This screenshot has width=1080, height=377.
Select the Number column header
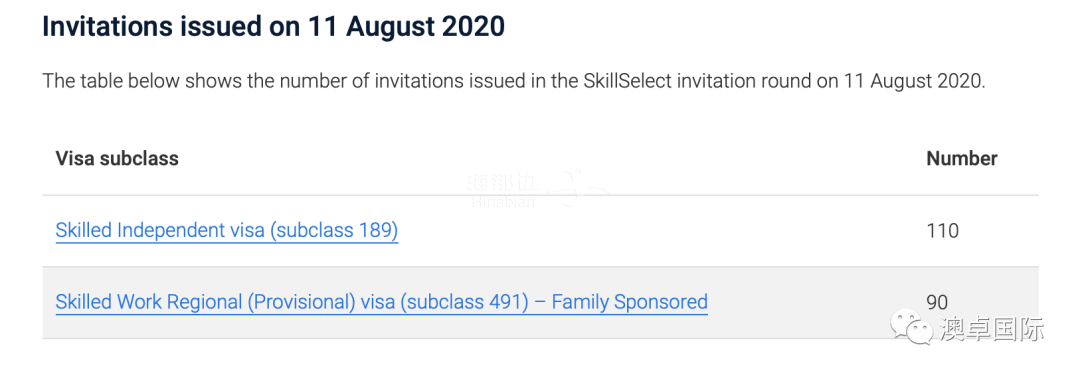click(962, 159)
